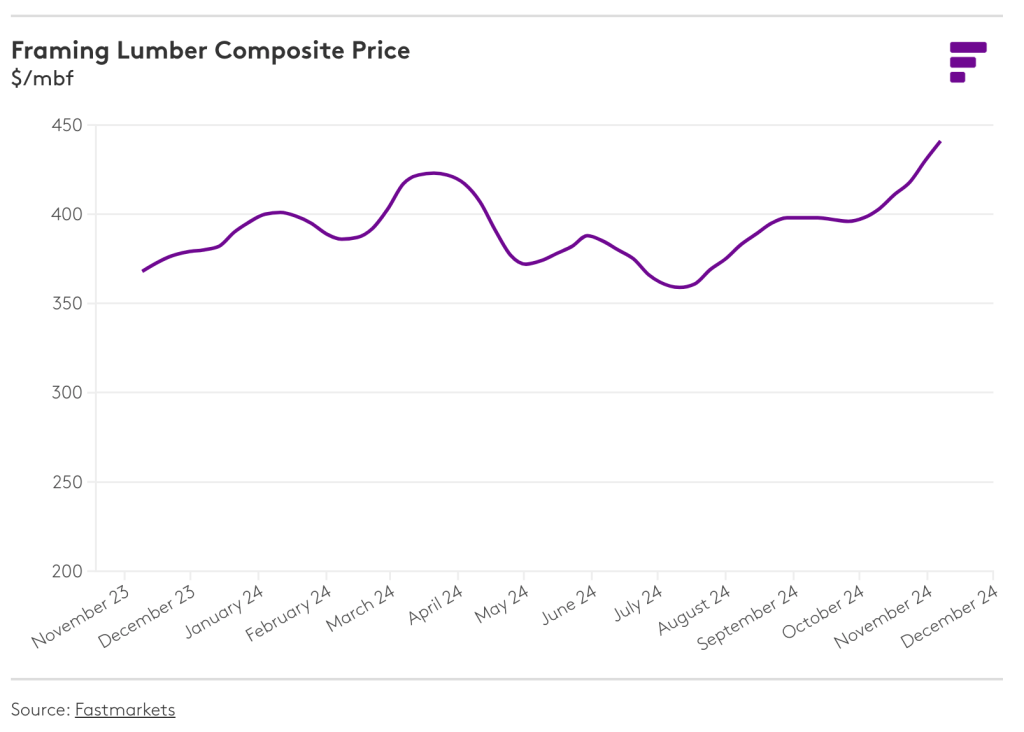Screen dimensions: 1024x732
Task: Click the line's starting point in late 2023
Action: click(x=143, y=271)
